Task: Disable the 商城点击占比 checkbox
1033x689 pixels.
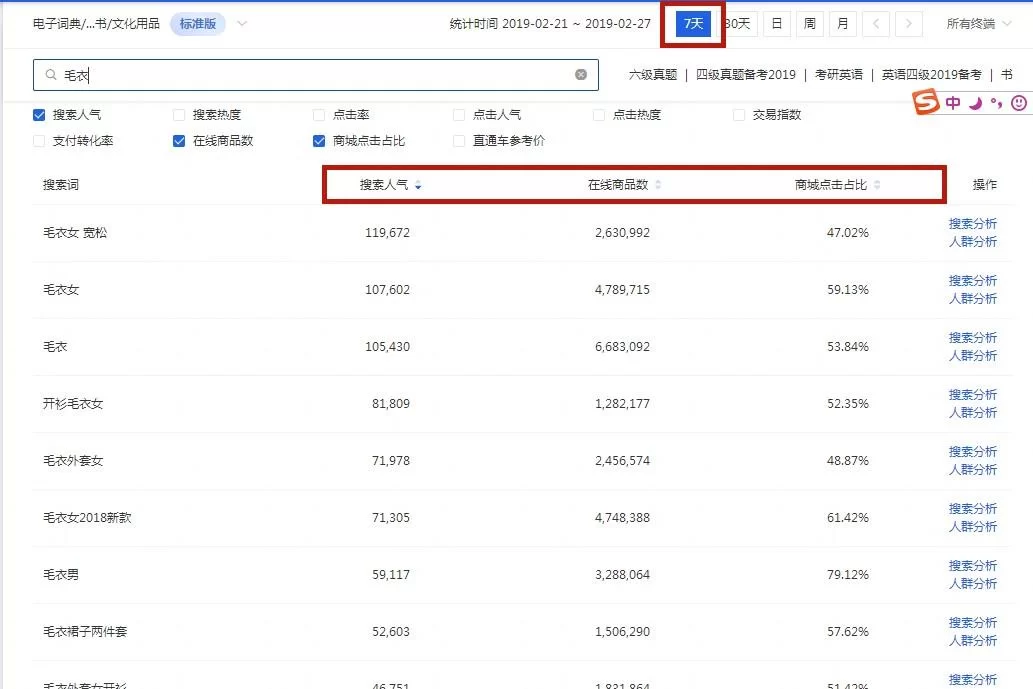Action: 318,141
